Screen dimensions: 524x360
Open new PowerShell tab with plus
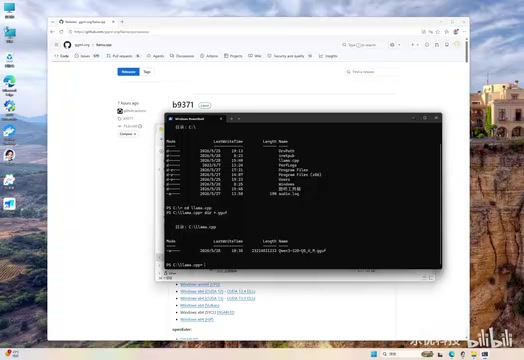pyautogui.click(x=232, y=119)
